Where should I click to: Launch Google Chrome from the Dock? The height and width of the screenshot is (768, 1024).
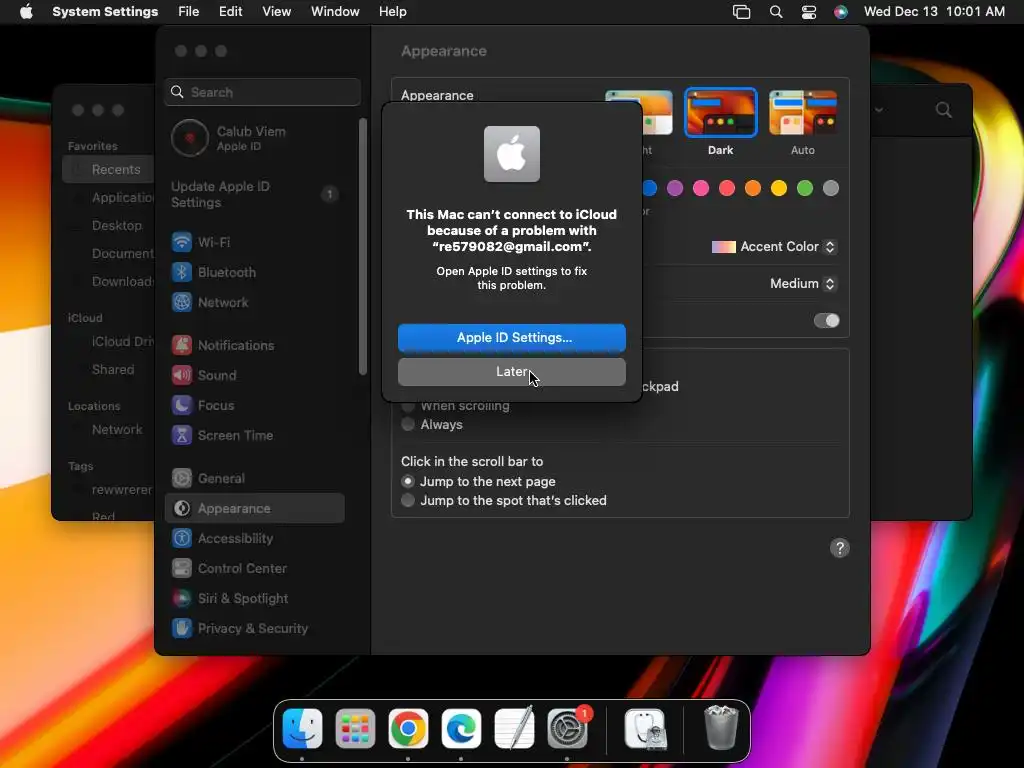pyautogui.click(x=408, y=728)
